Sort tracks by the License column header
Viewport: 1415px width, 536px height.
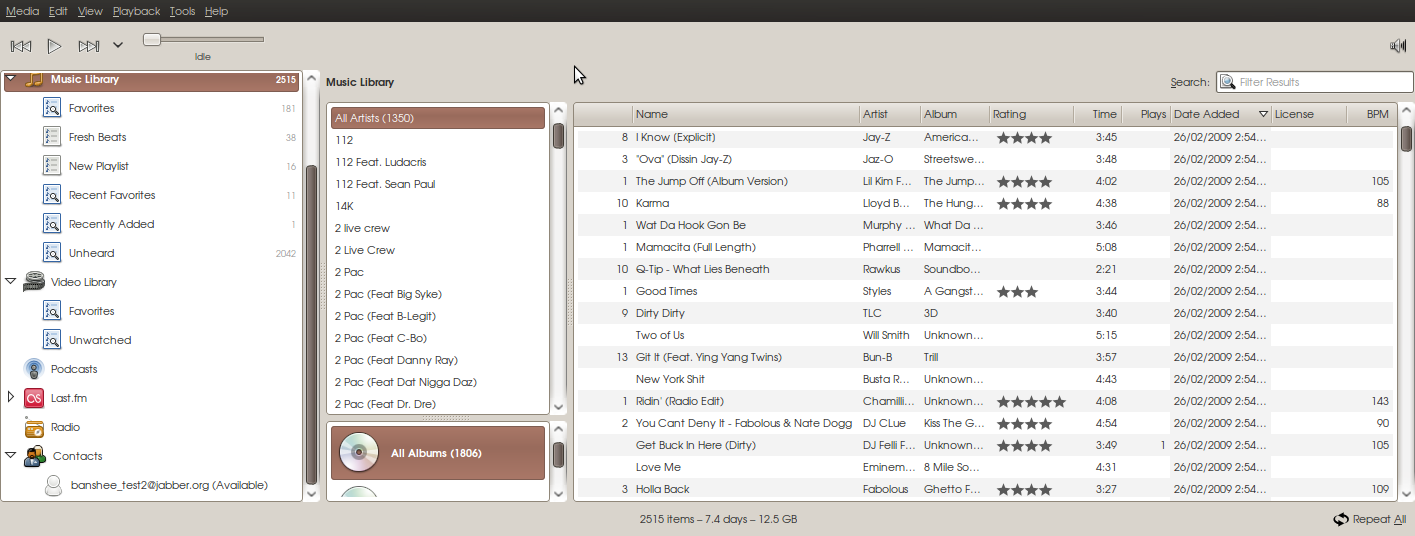[x=1308, y=114]
